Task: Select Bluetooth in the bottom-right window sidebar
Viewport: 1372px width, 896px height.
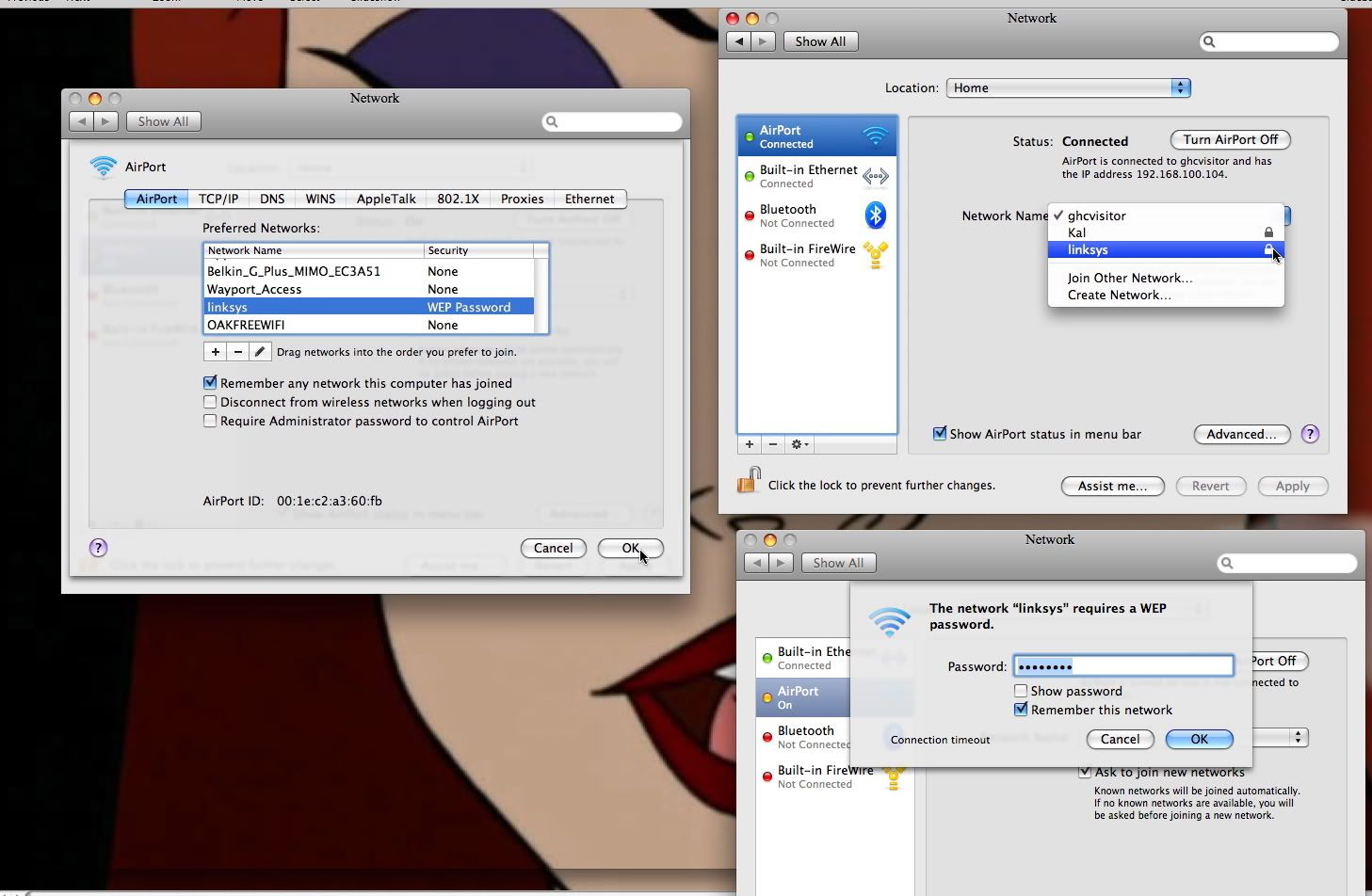Action: click(x=803, y=737)
